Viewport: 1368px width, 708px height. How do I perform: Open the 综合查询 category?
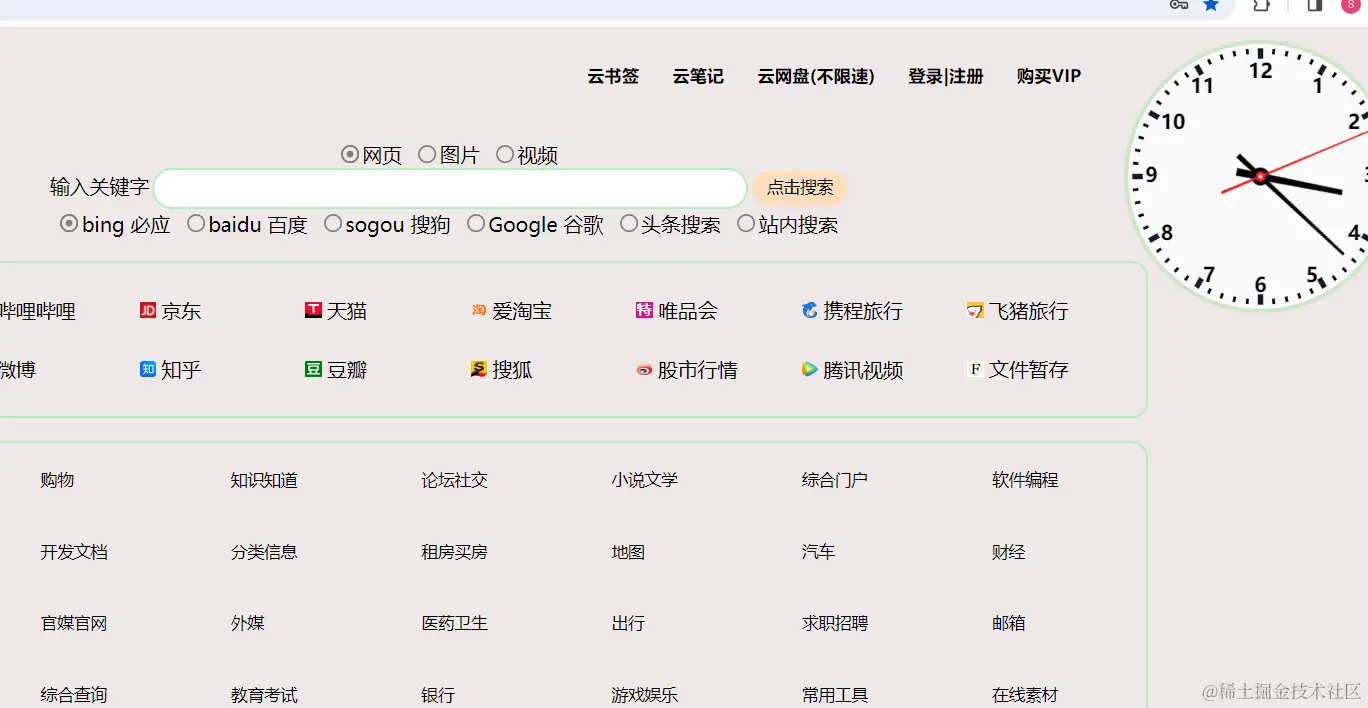pos(74,695)
